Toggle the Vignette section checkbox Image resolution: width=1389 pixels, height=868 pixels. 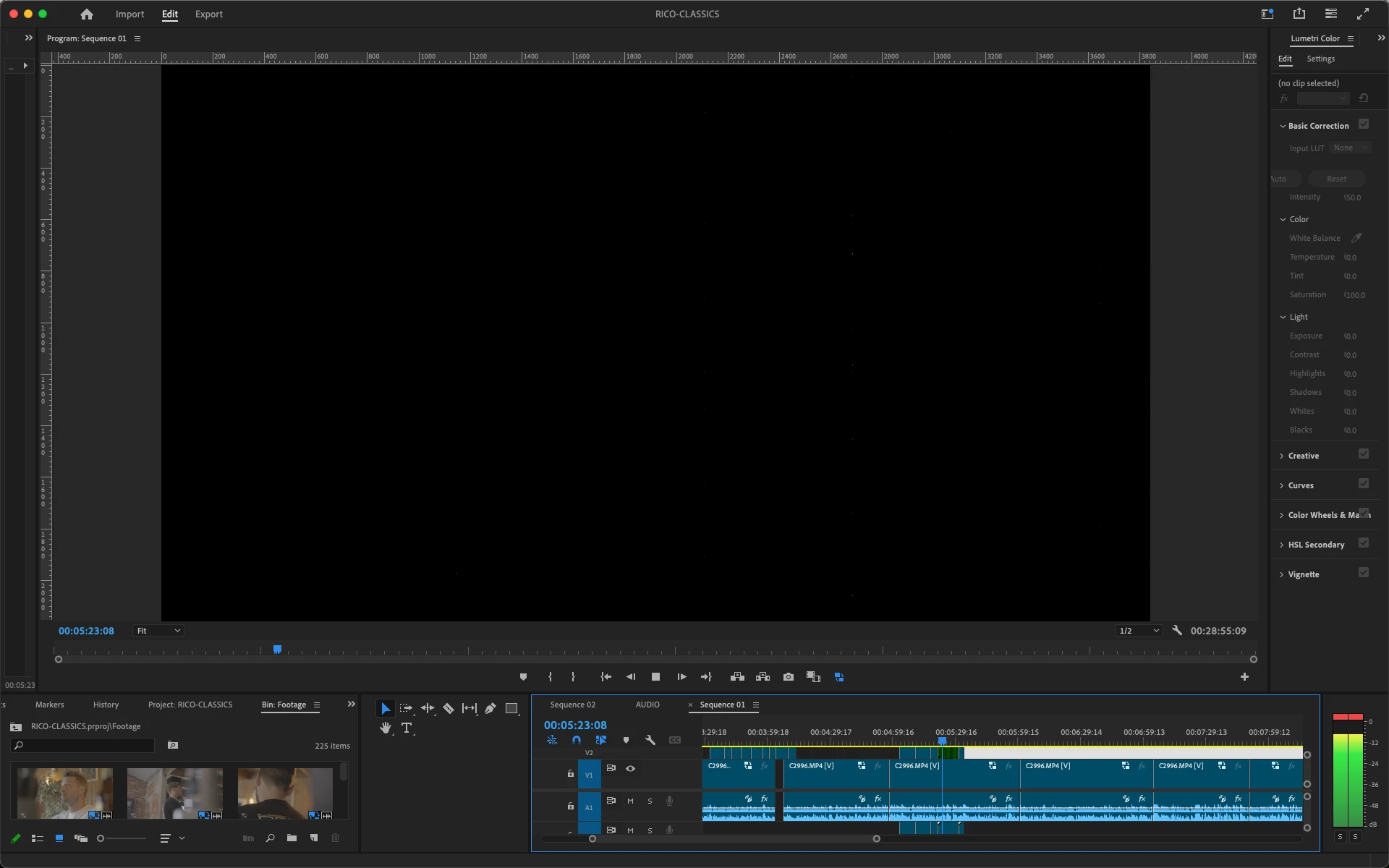[x=1364, y=573]
